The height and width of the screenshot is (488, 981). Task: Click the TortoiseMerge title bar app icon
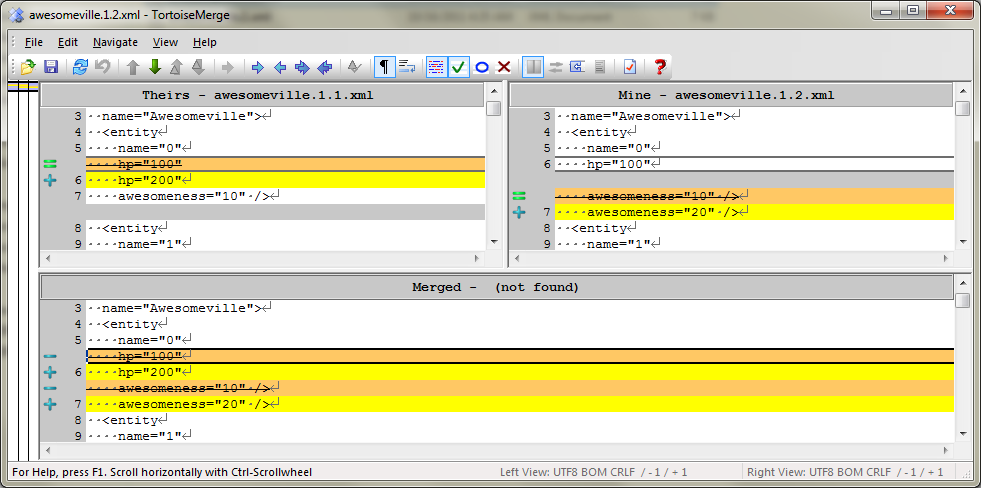18,14
